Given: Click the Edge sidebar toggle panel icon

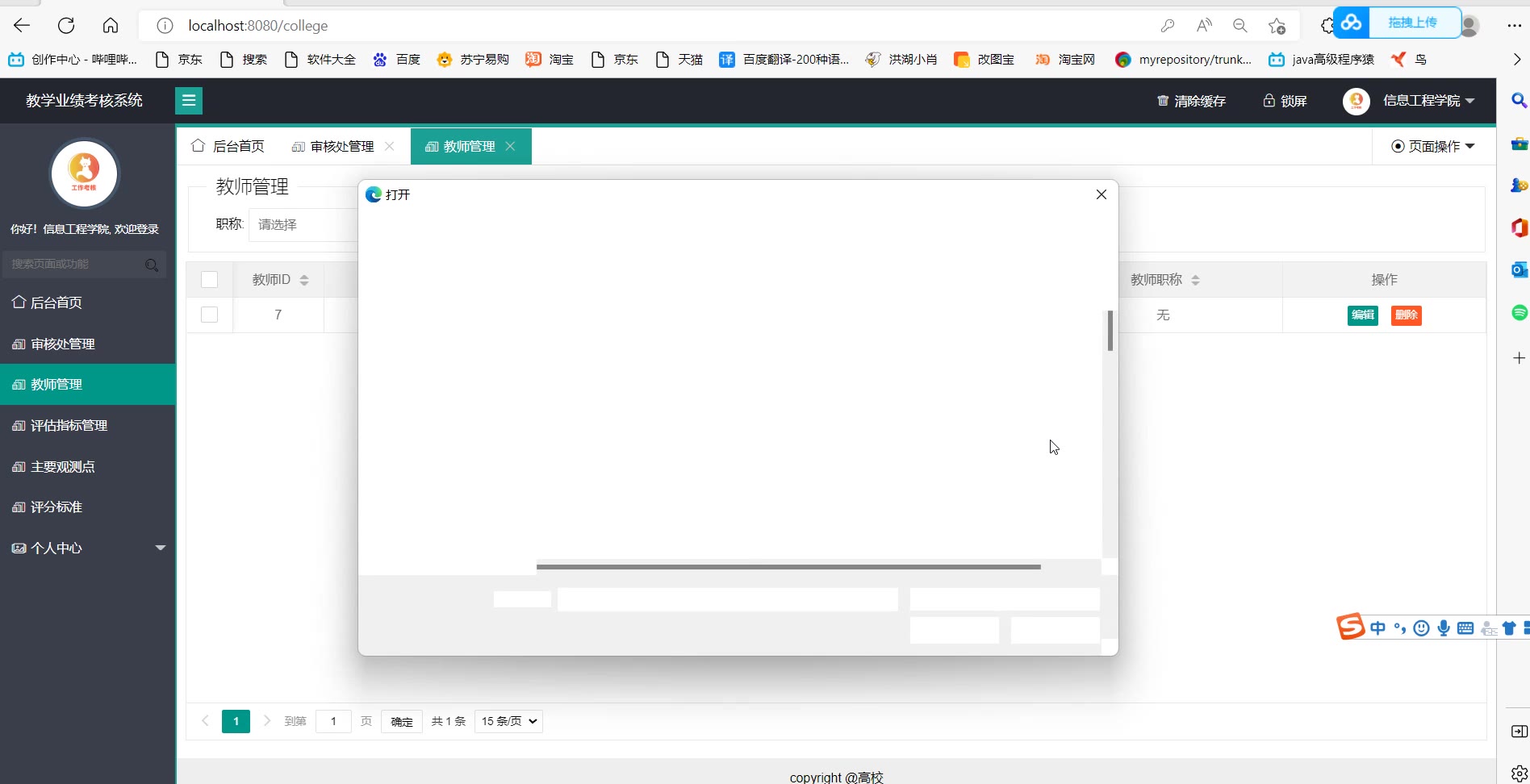Looking at the screenshot, I should (1519, 732).
